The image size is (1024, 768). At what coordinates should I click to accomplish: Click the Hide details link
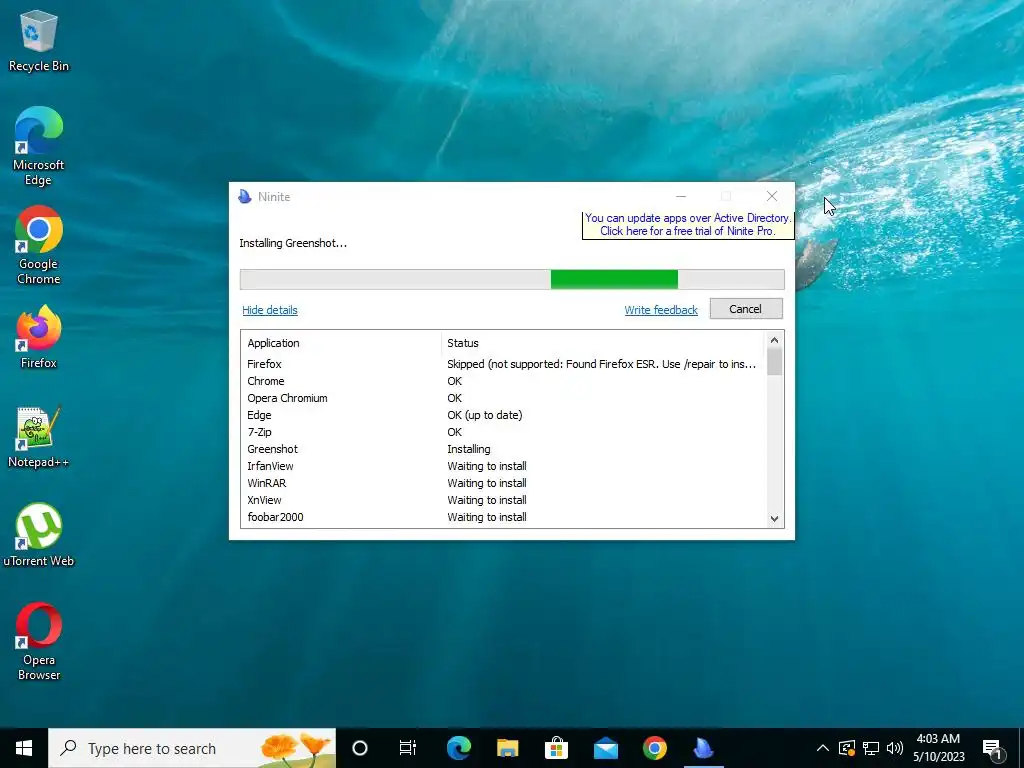[x=270, y=310]
